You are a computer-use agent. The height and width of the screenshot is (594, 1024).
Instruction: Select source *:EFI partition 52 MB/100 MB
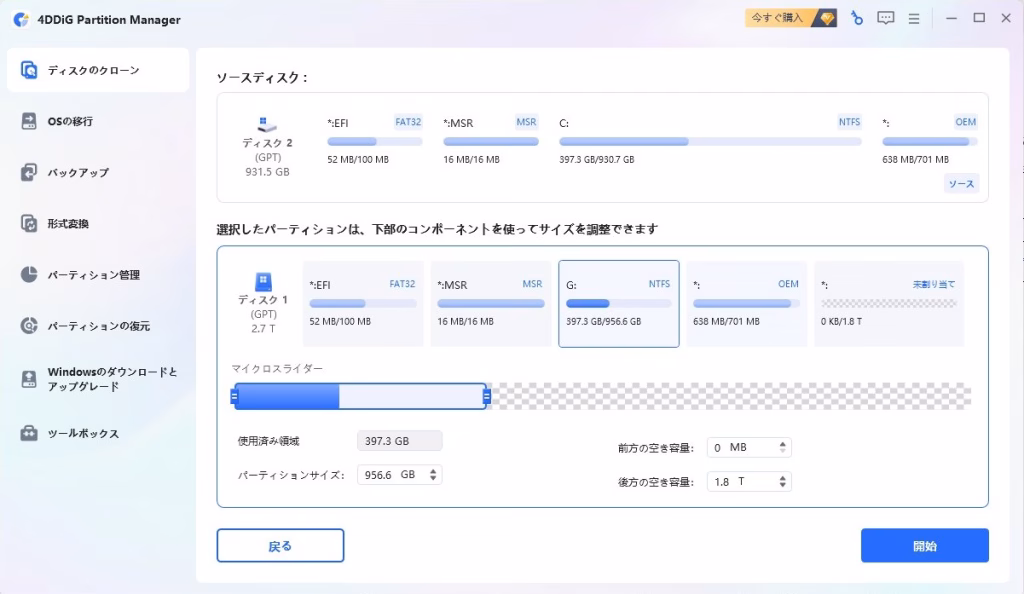374,140
